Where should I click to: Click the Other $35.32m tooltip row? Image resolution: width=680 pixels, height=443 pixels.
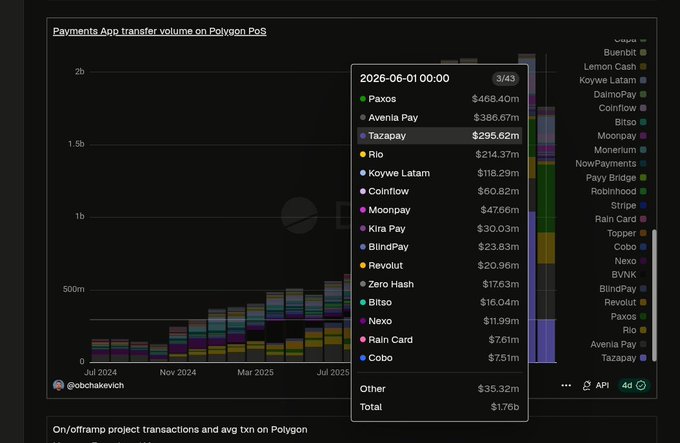(439, 389)
